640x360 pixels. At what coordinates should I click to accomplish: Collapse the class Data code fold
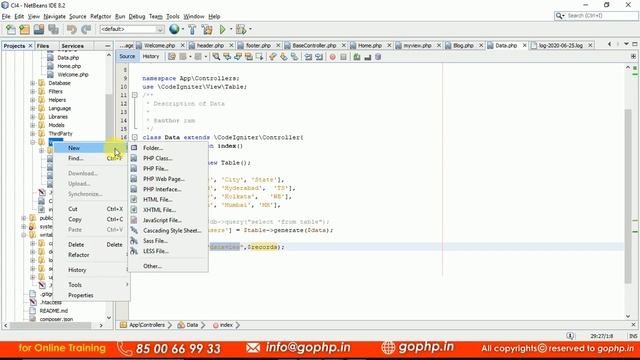(135, 137)
